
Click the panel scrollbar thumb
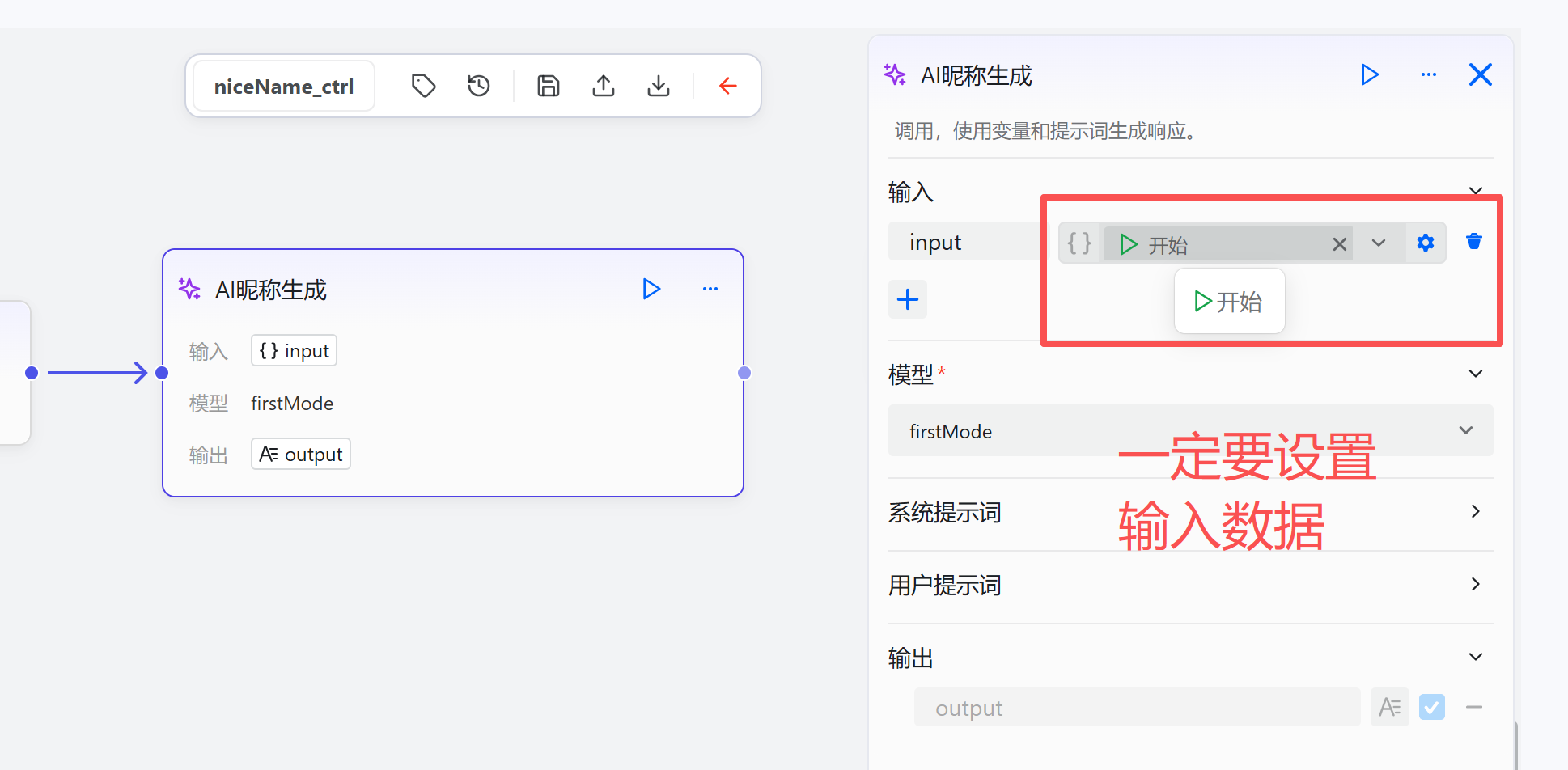[1515, 745]
